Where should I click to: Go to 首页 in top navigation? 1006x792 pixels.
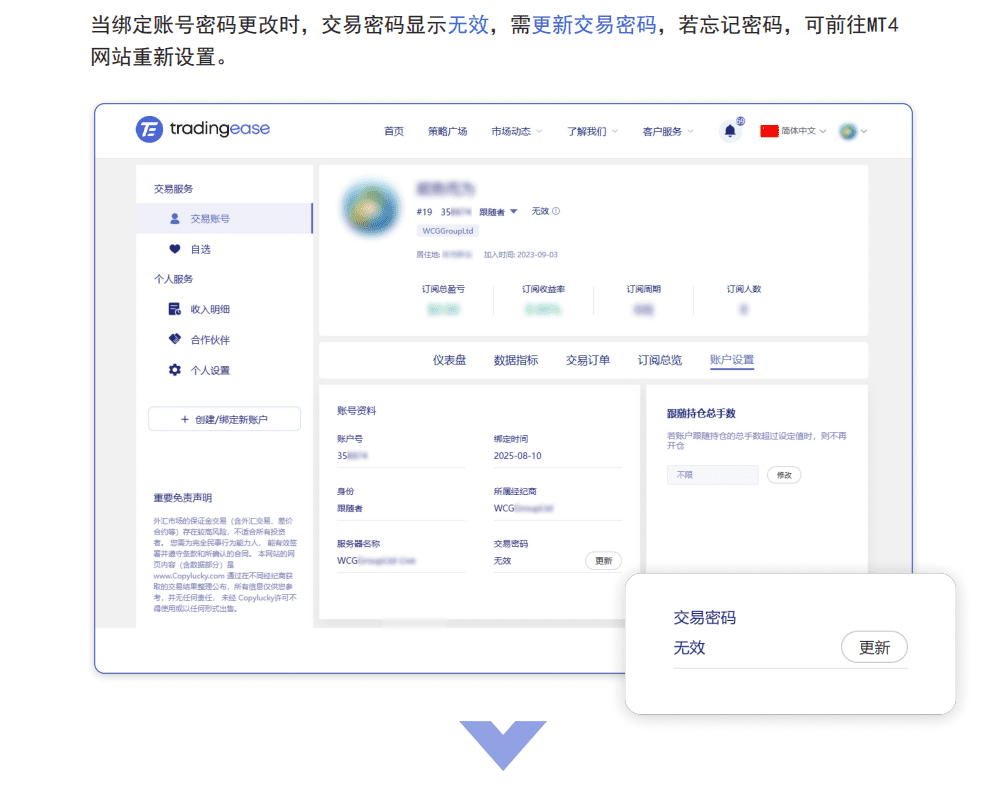[394, 131]
